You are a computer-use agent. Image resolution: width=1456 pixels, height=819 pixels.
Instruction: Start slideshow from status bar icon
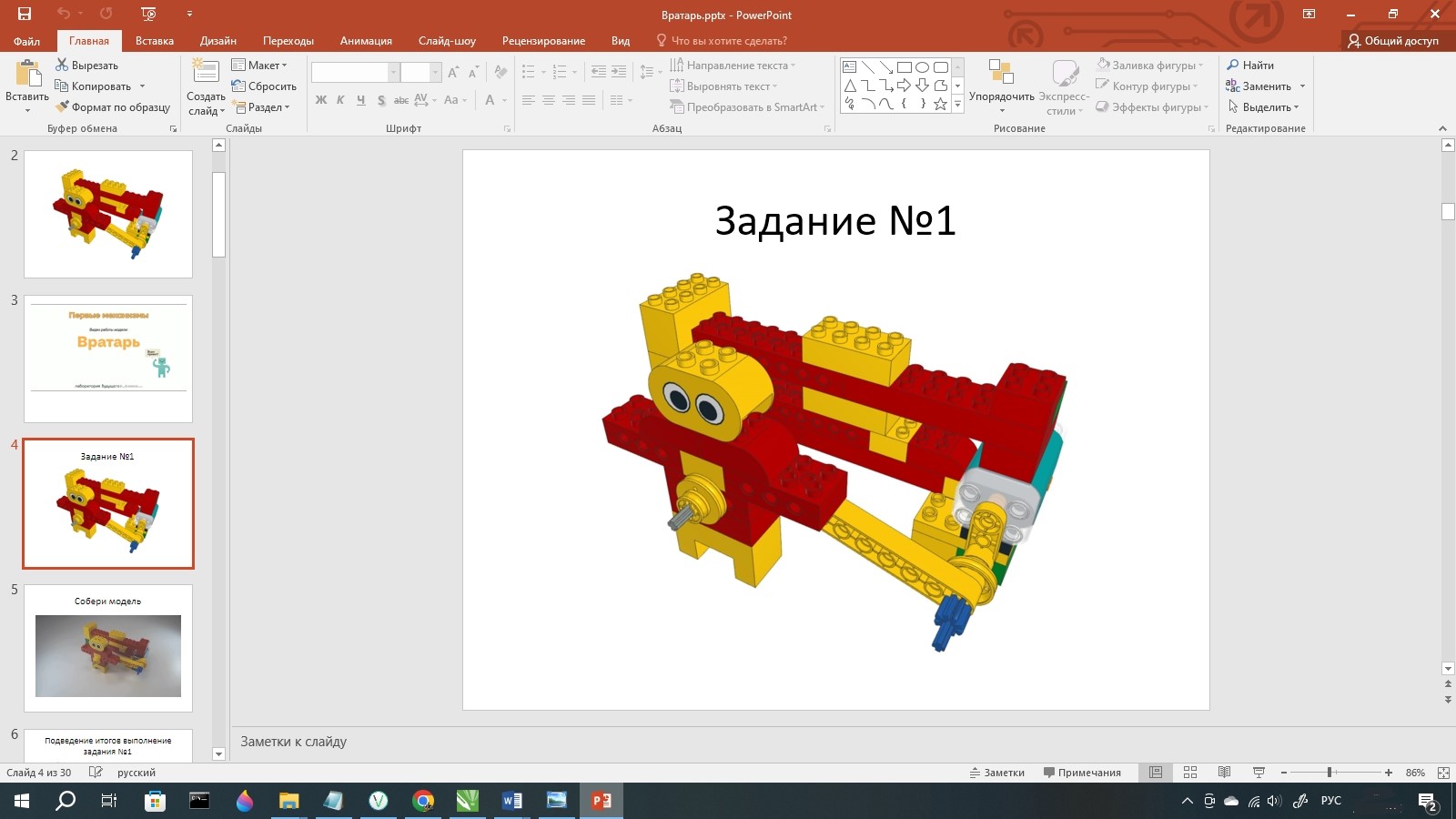pos(1259,773)
